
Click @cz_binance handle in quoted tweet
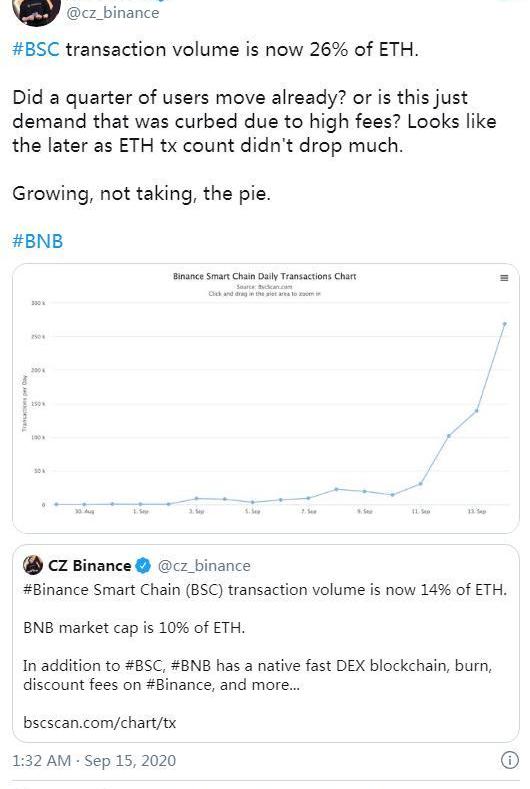[204, 566]
